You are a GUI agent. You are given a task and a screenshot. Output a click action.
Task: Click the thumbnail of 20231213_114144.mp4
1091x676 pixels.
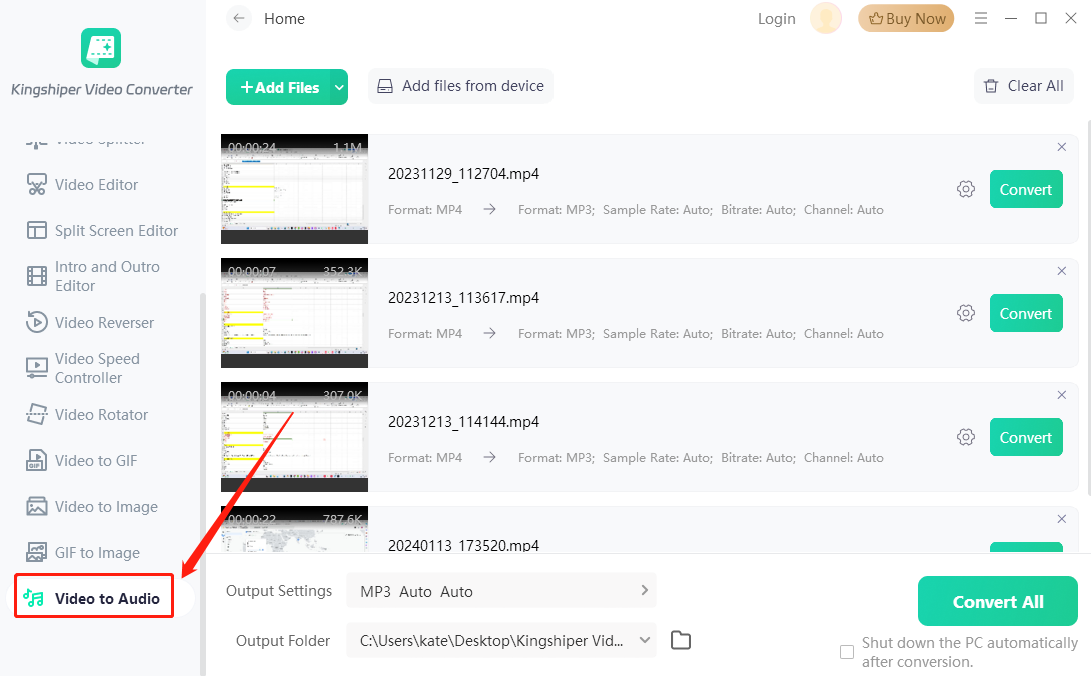coord(294,436)
